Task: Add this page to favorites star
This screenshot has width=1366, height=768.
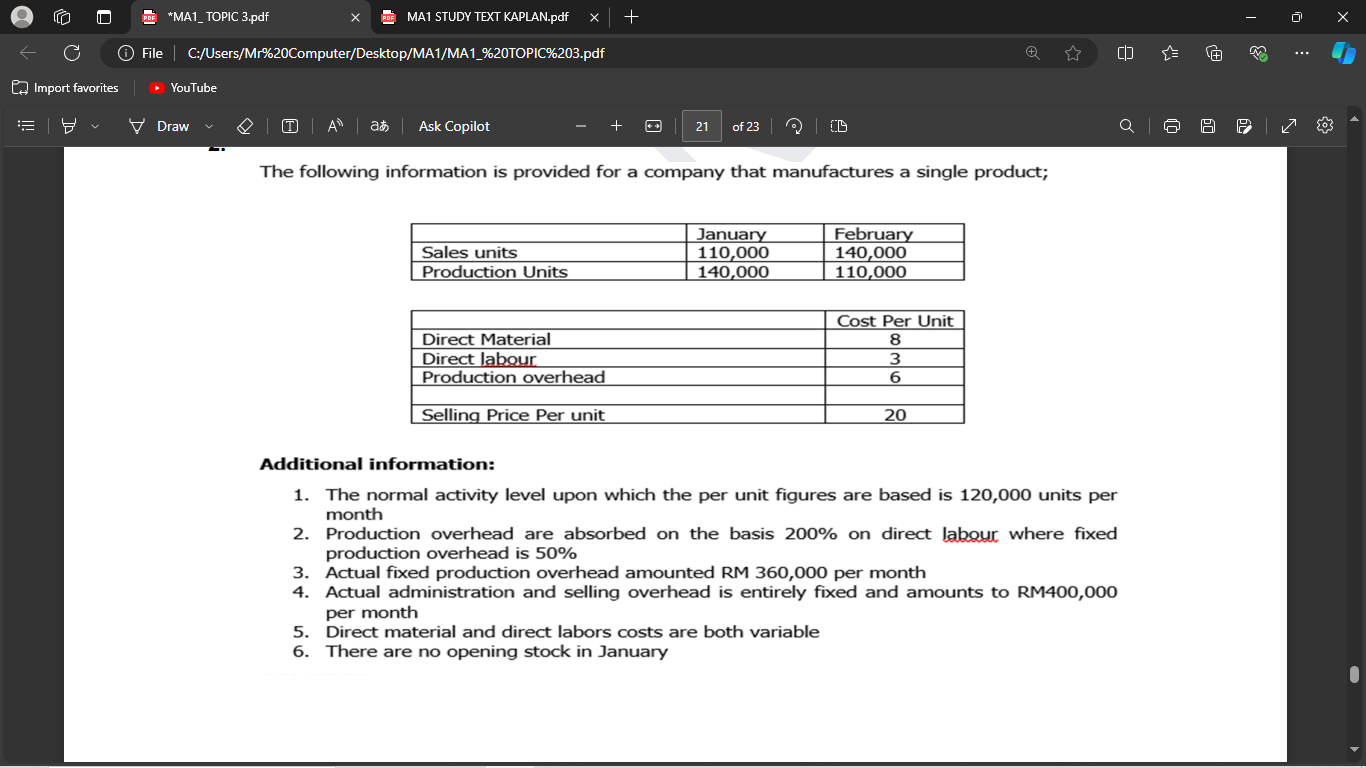Action: pos(1073,53)
